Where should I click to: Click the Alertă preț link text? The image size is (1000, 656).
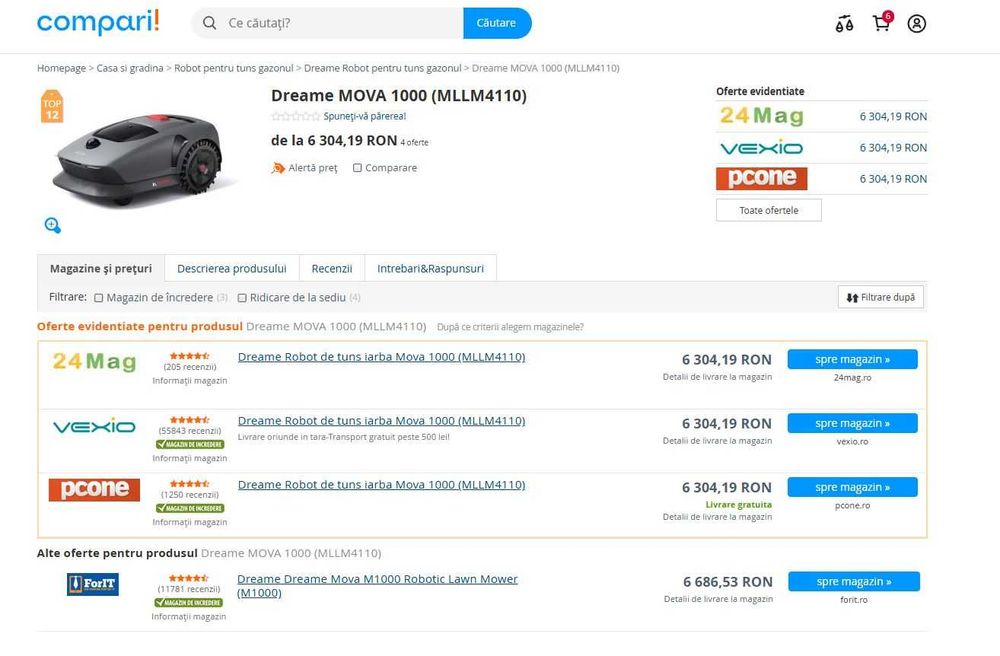[x=313, y=168]
